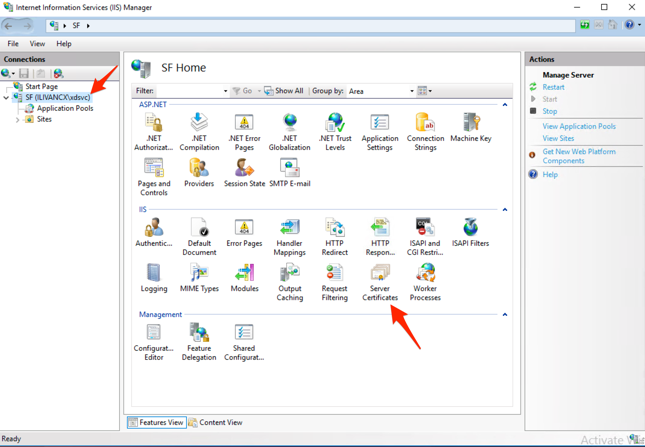This screenshot has width=645, height=447.
Task: Click Show All filter button
Action: pyautogui.click(x=284, y=91)
